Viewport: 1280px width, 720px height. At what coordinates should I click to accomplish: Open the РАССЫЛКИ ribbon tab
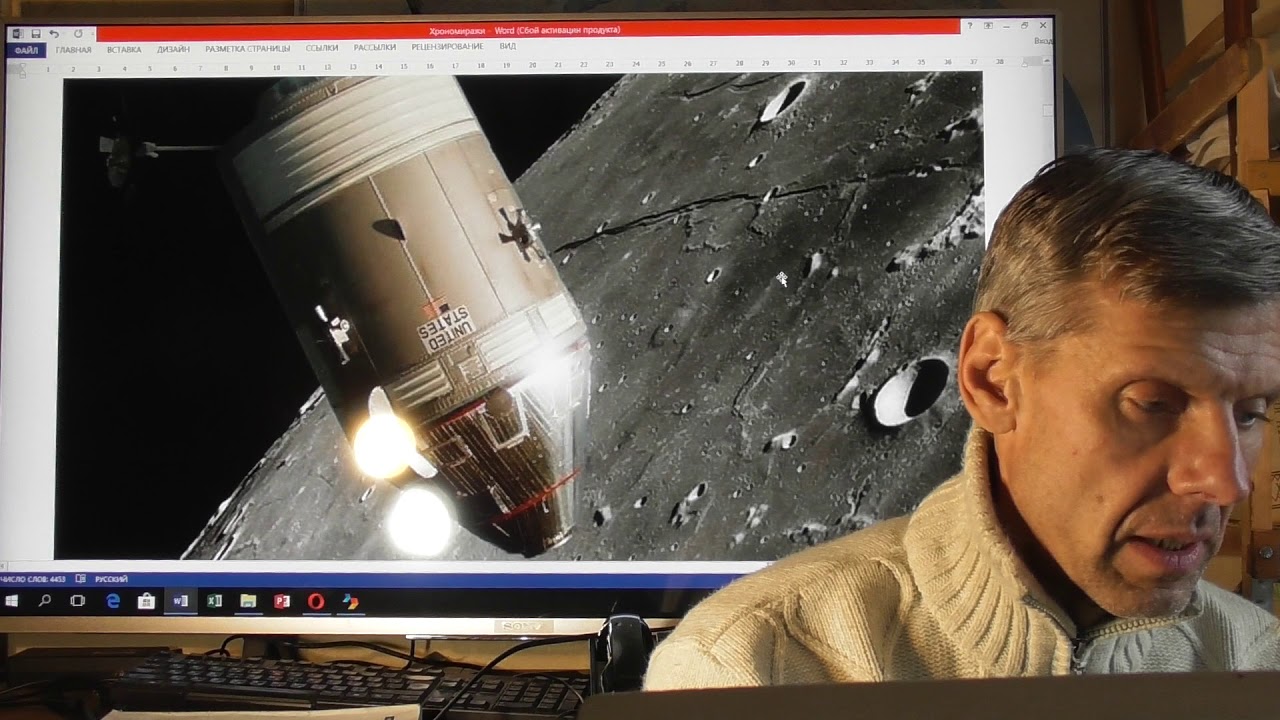tap(375, 47)
